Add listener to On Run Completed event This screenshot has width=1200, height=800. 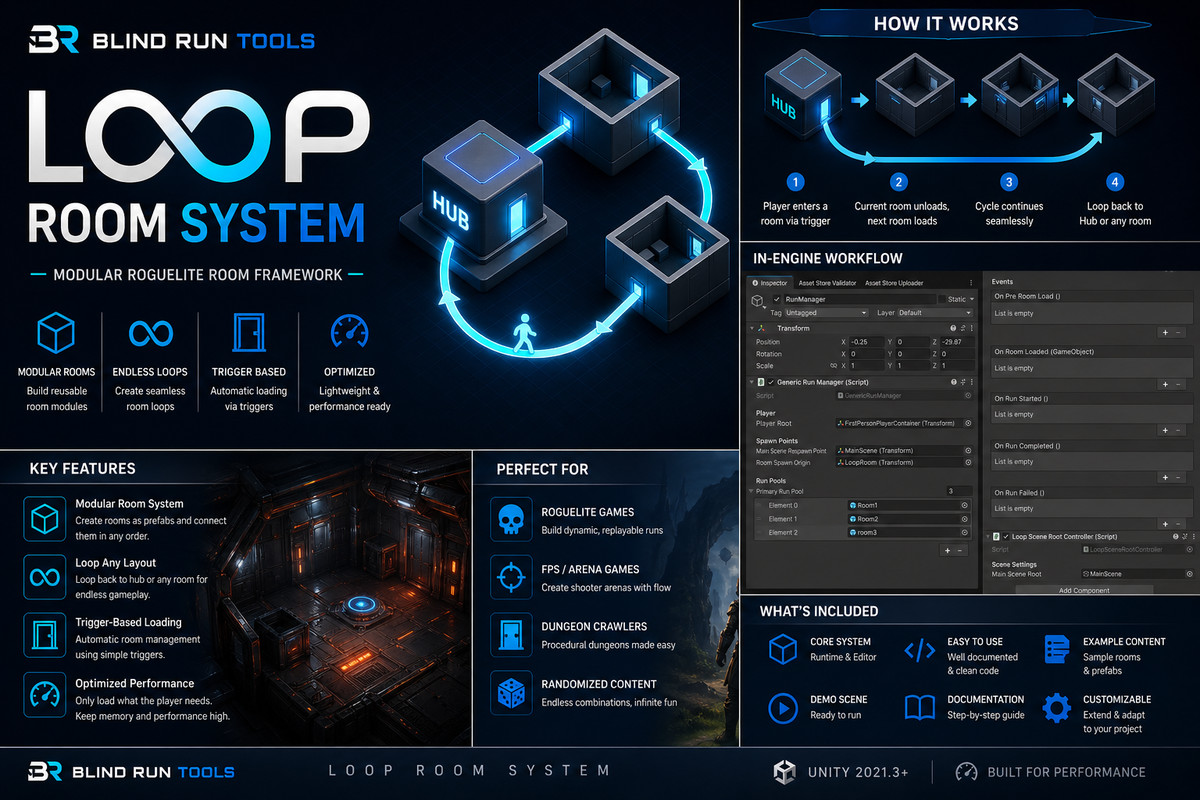pyautogui.click(x=1165, y=477)
